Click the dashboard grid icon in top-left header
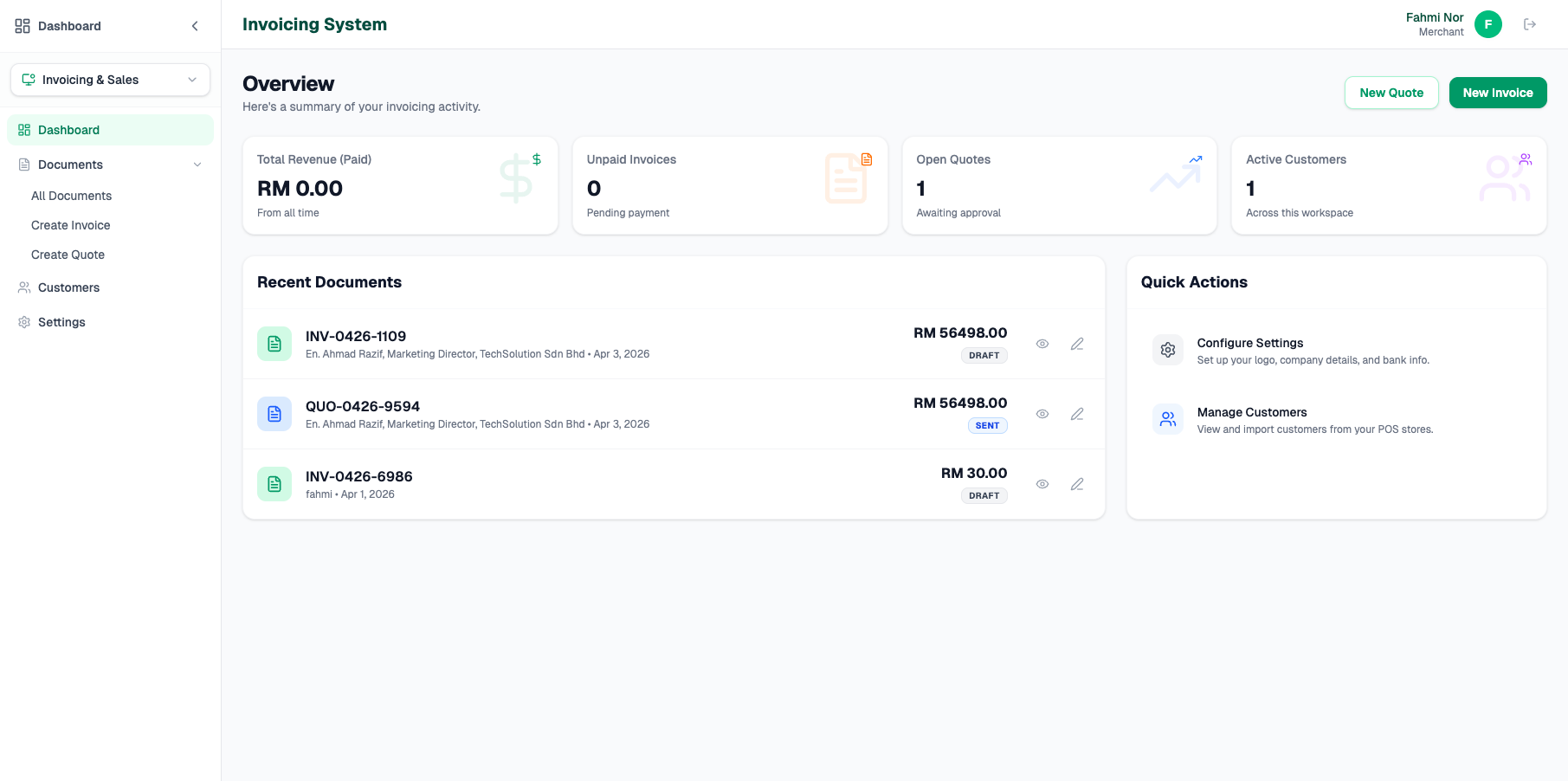The image size is (1568, 781). point(22,25)
